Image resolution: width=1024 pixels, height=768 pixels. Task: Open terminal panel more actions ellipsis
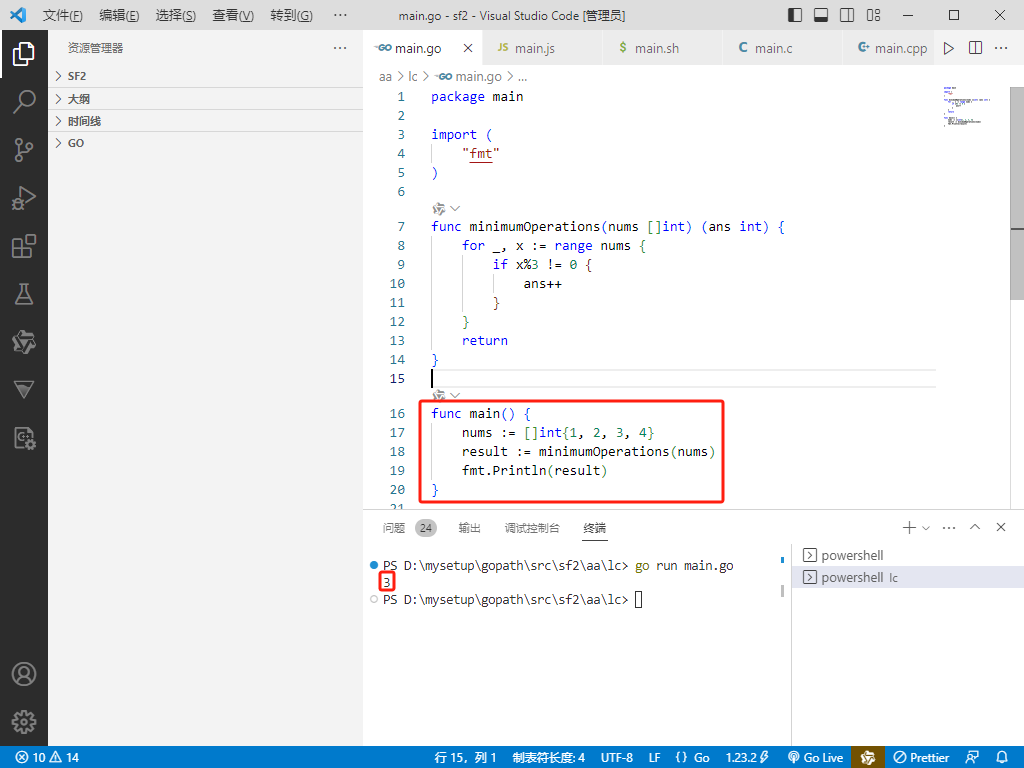[x=949, y=527]
